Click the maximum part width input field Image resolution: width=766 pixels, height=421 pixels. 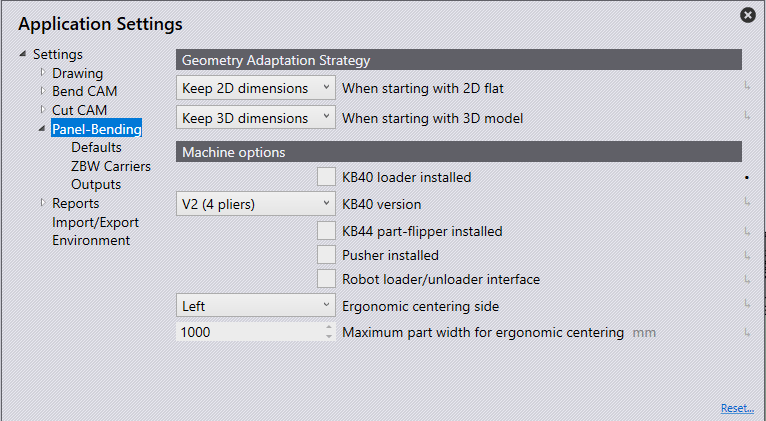point(250,332)
